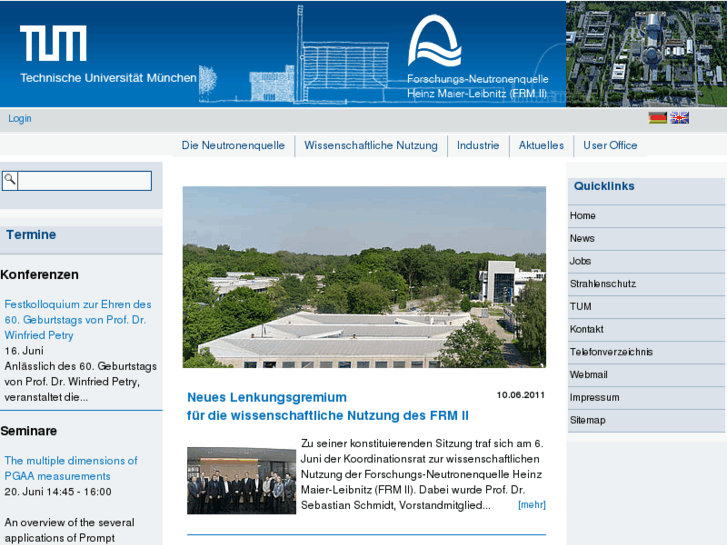The image size is (727, 545).
Task: Open the Login link
Action: click(20, 118)
